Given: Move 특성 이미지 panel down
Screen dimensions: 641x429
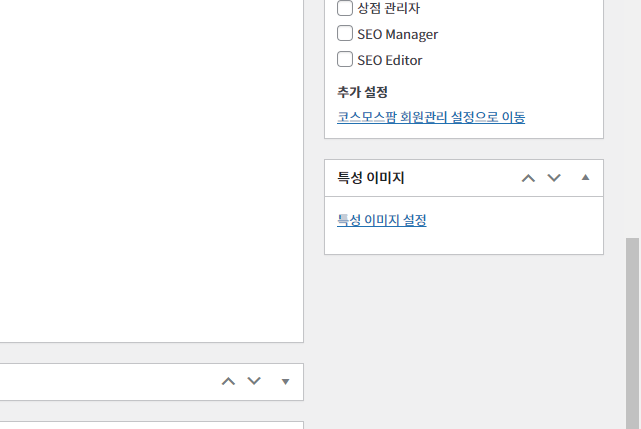Looking at the screenshot, I should pos(554,178).
